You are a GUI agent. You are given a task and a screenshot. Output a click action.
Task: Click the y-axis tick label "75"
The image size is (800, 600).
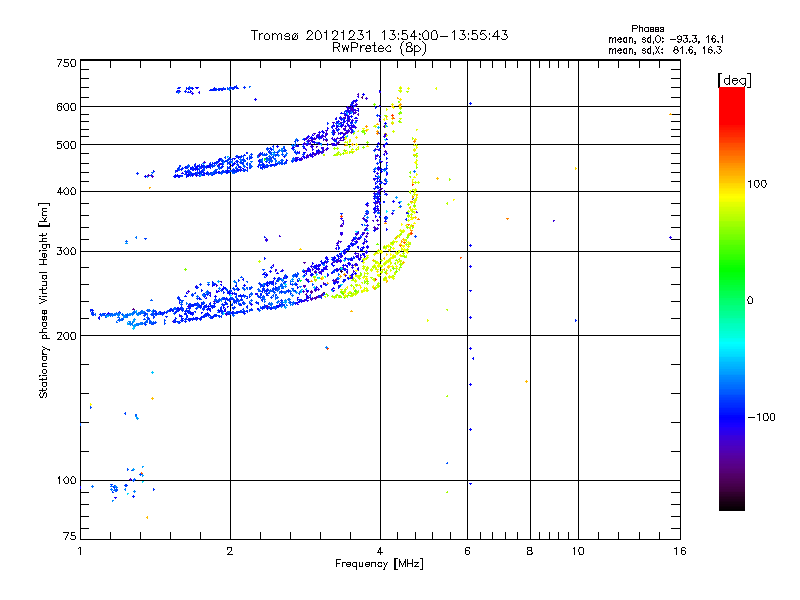point(70,536)
